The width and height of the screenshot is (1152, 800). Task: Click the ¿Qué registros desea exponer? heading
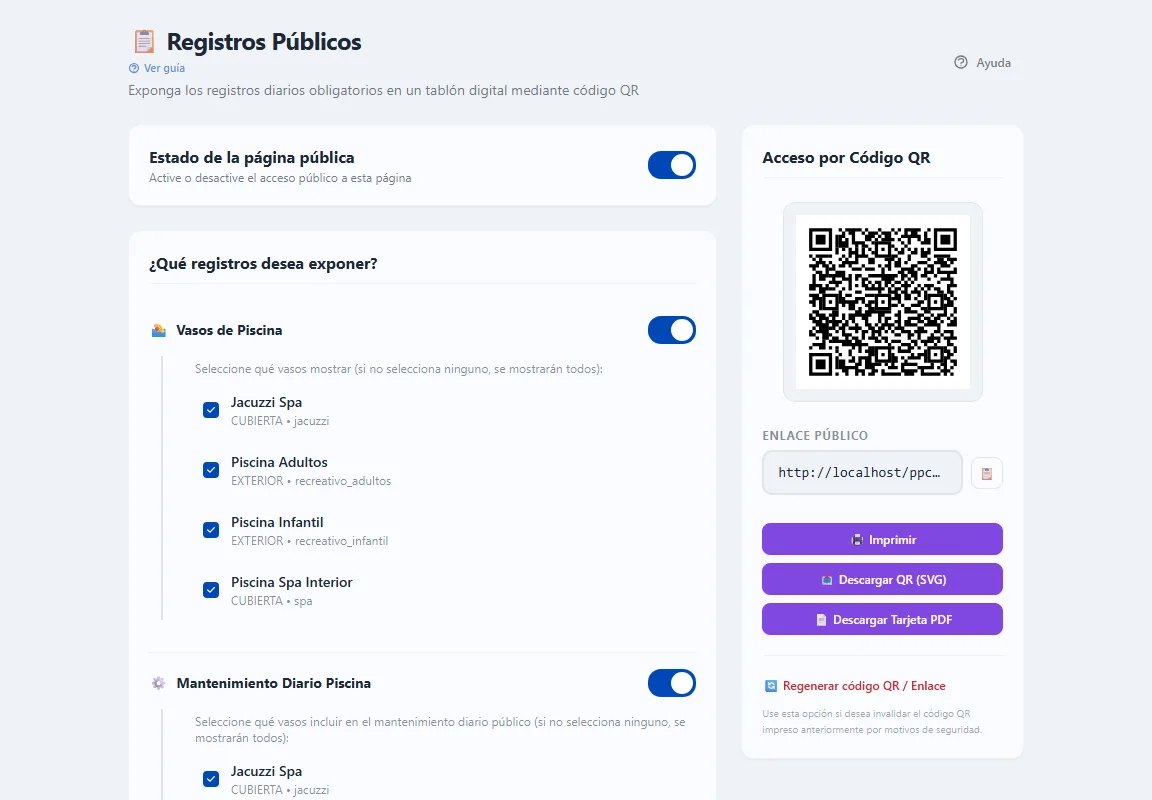(x=263, y=264)
